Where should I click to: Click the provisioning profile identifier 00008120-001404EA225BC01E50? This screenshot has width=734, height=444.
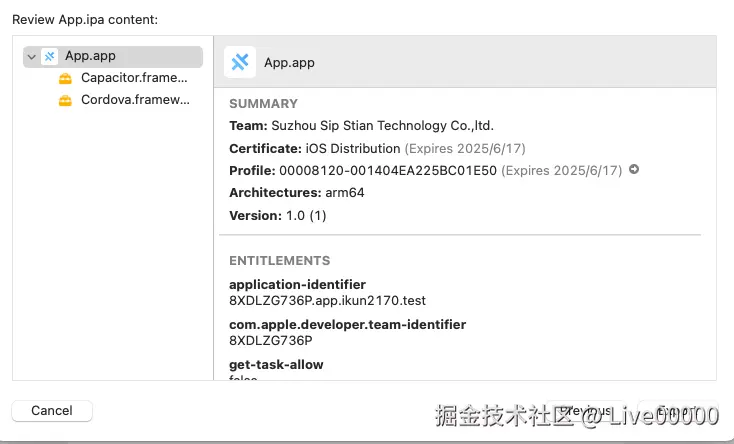click(387, 170)
